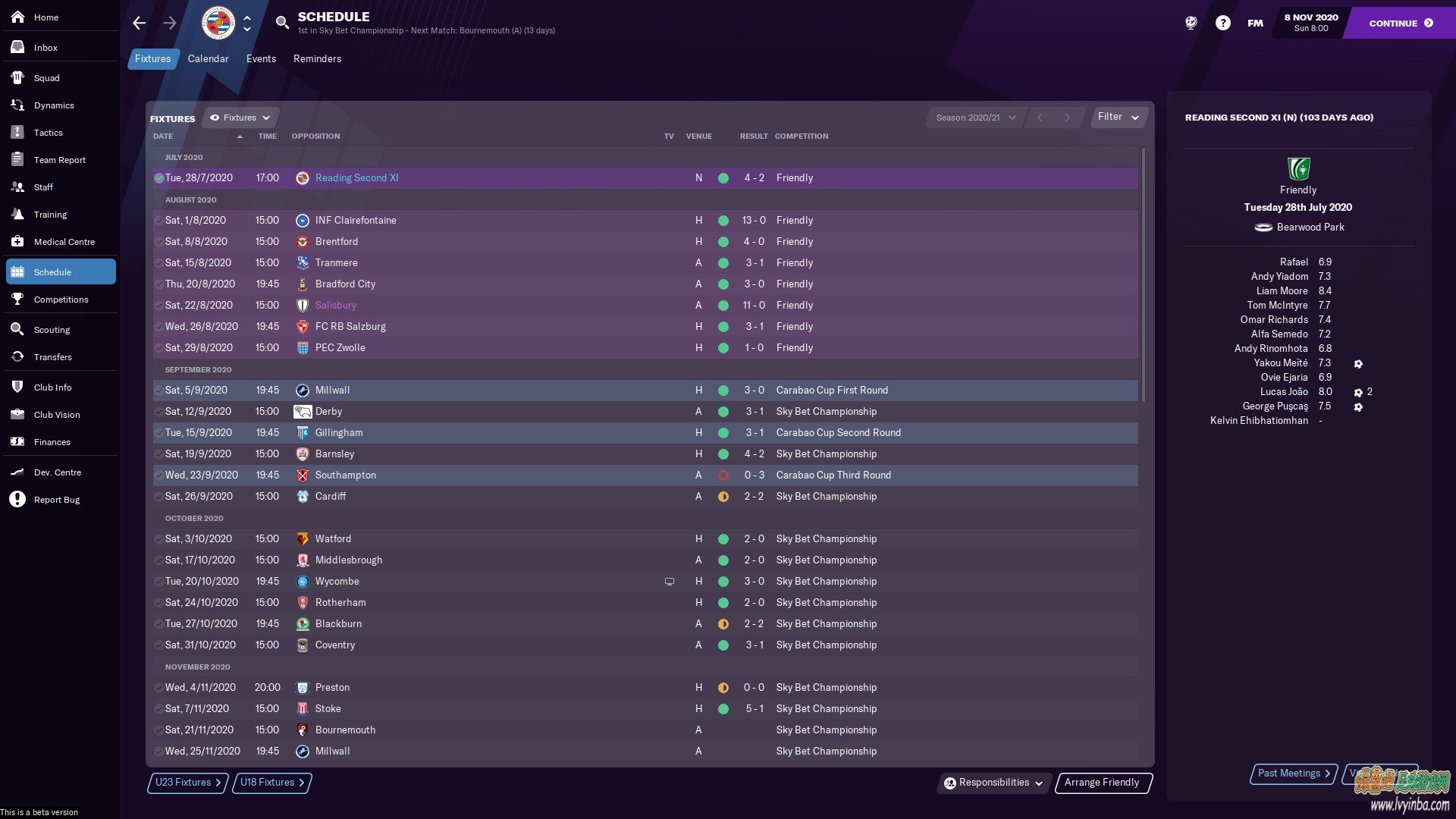Expand the Responsibilities dropdown

993,783
